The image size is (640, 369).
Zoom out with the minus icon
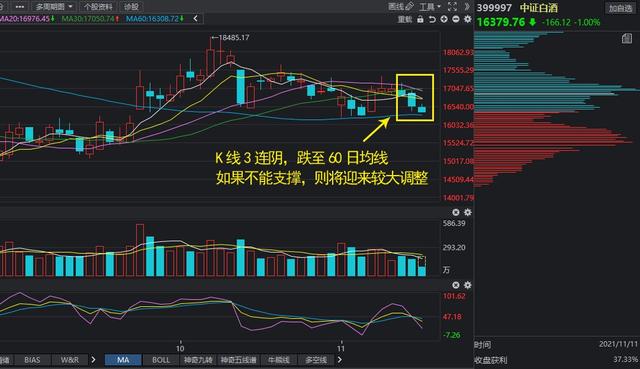tap(456, 19)
